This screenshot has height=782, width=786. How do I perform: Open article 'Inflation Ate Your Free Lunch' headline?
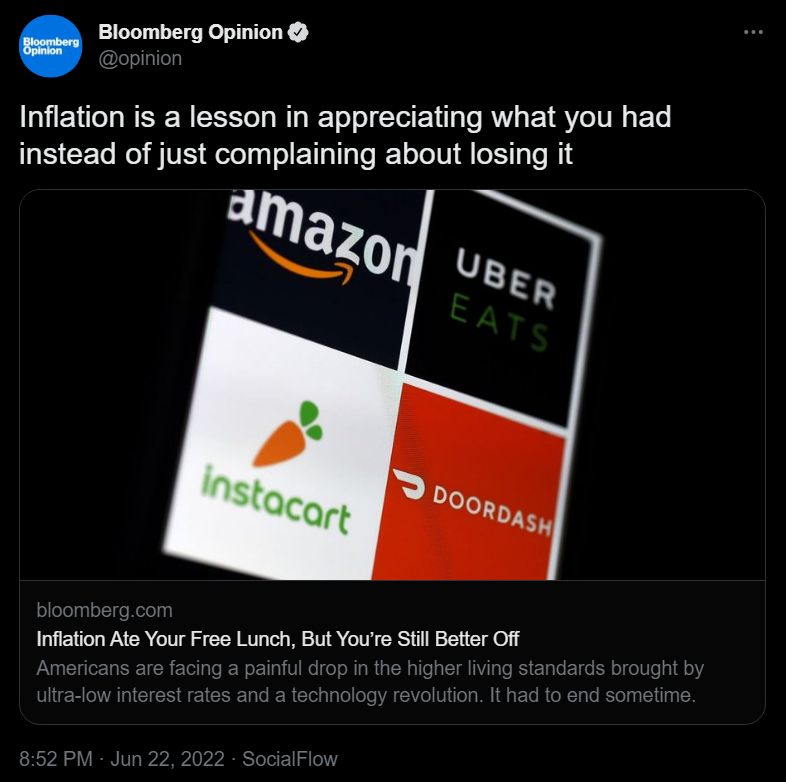tap(278, 638)
